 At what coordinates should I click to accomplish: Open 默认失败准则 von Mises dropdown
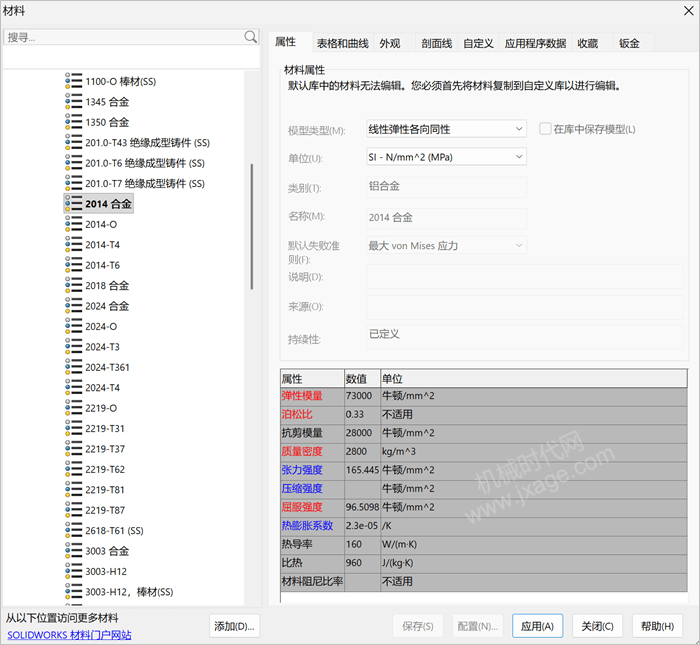point(446,246)
